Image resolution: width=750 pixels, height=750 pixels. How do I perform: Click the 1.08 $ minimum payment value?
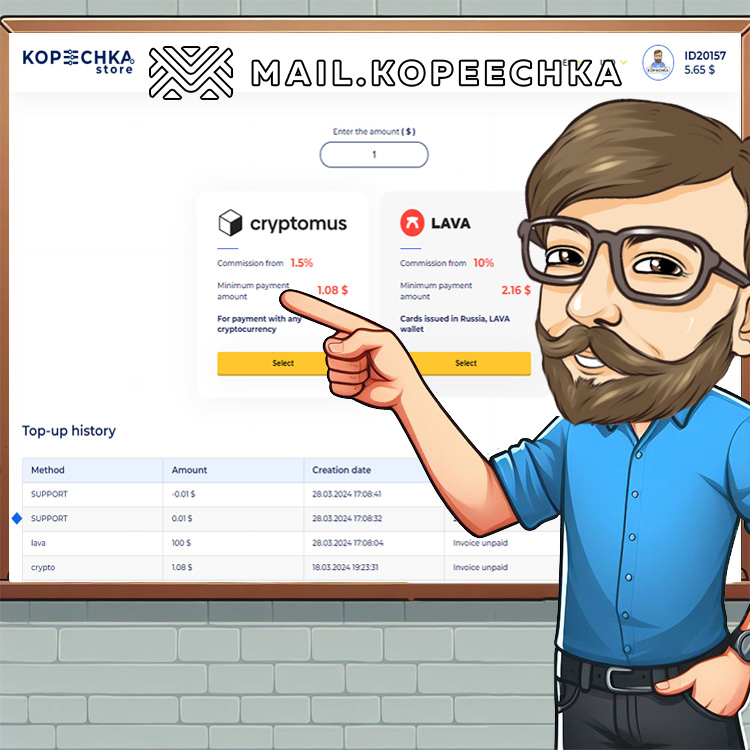pyautogui.click(x=332, y=290)
